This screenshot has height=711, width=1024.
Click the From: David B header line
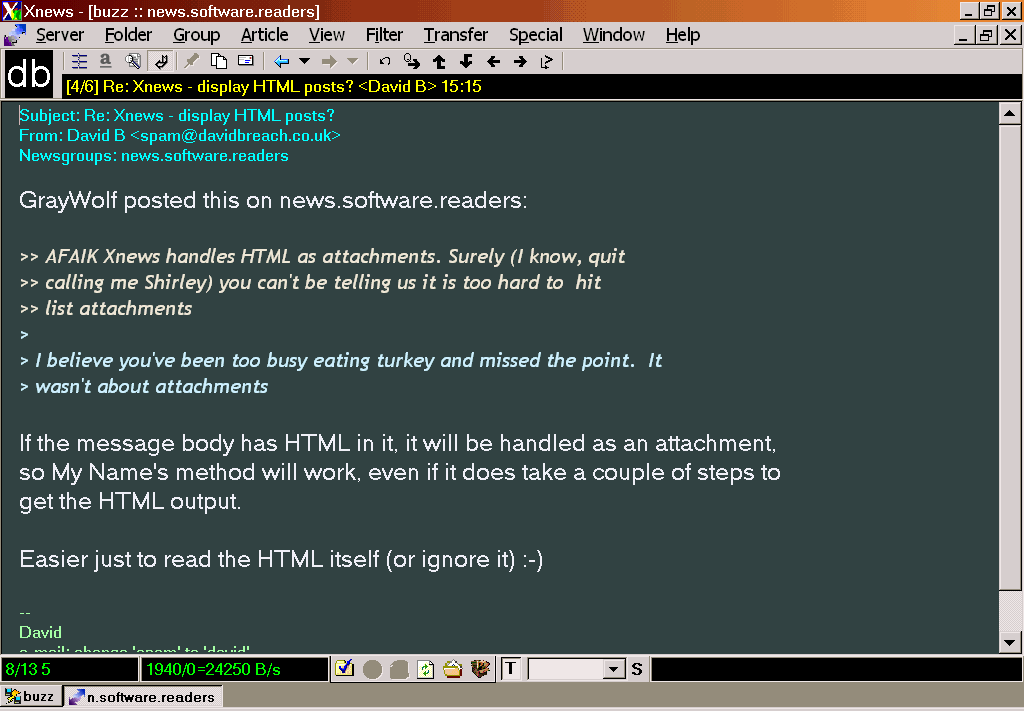180,136
